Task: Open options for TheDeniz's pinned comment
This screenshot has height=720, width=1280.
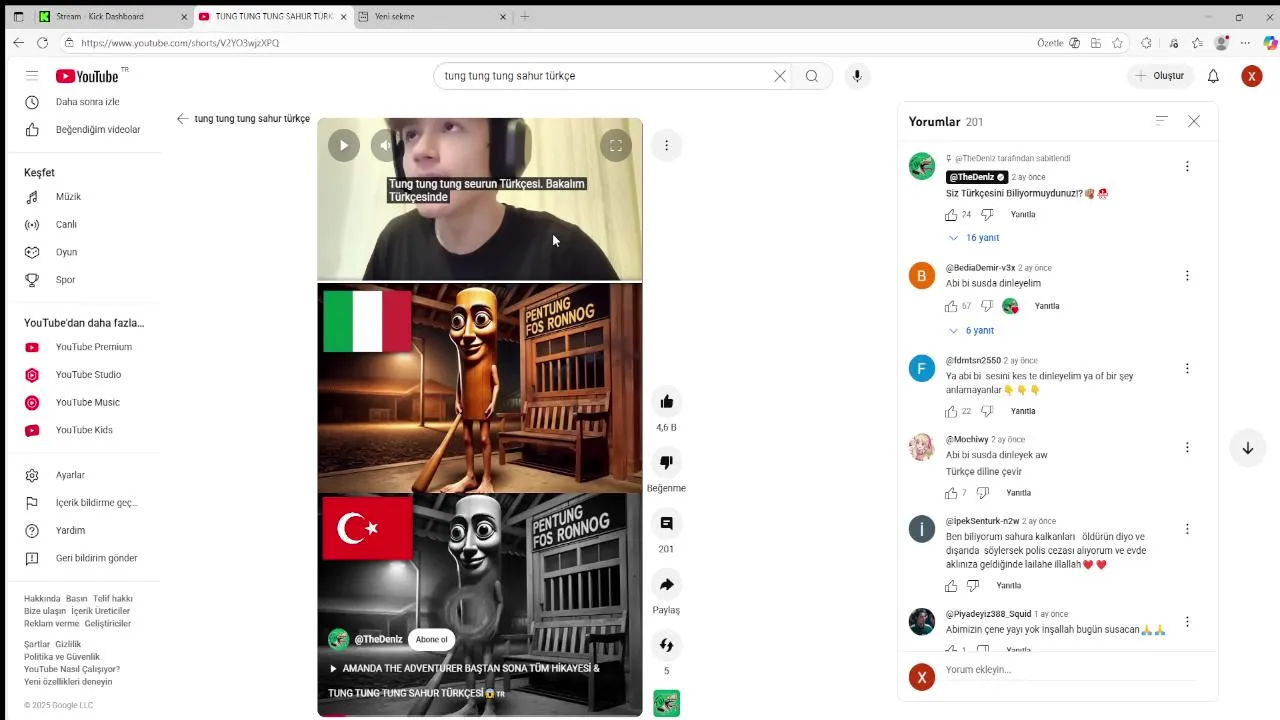Action: (x=1187, y=167)
